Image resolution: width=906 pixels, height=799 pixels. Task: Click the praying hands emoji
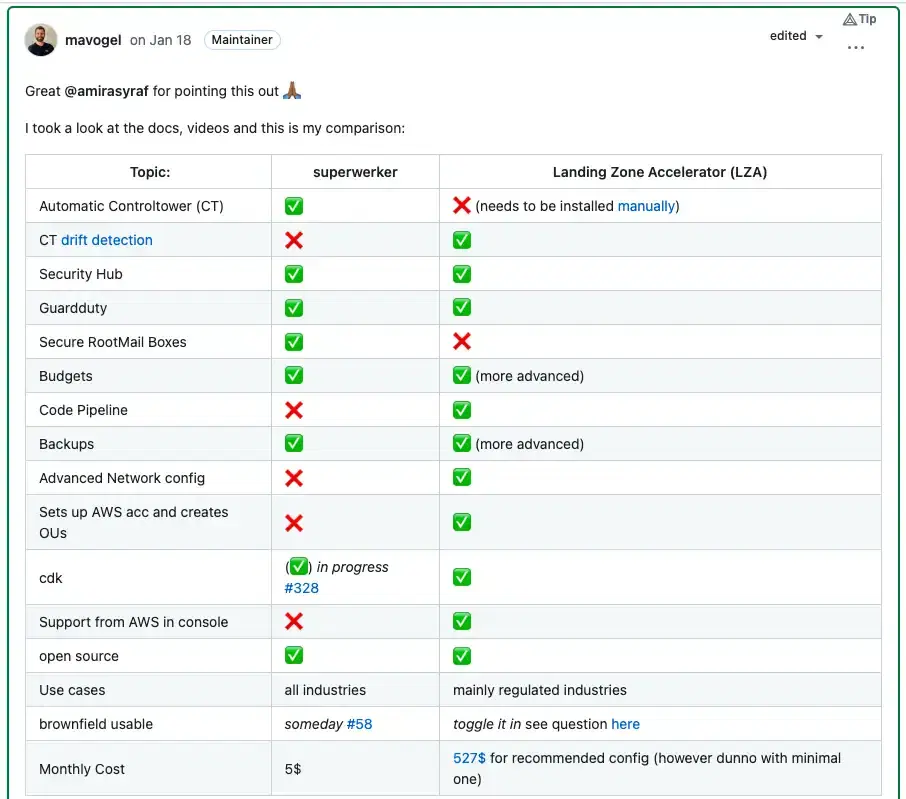[292, 91]
